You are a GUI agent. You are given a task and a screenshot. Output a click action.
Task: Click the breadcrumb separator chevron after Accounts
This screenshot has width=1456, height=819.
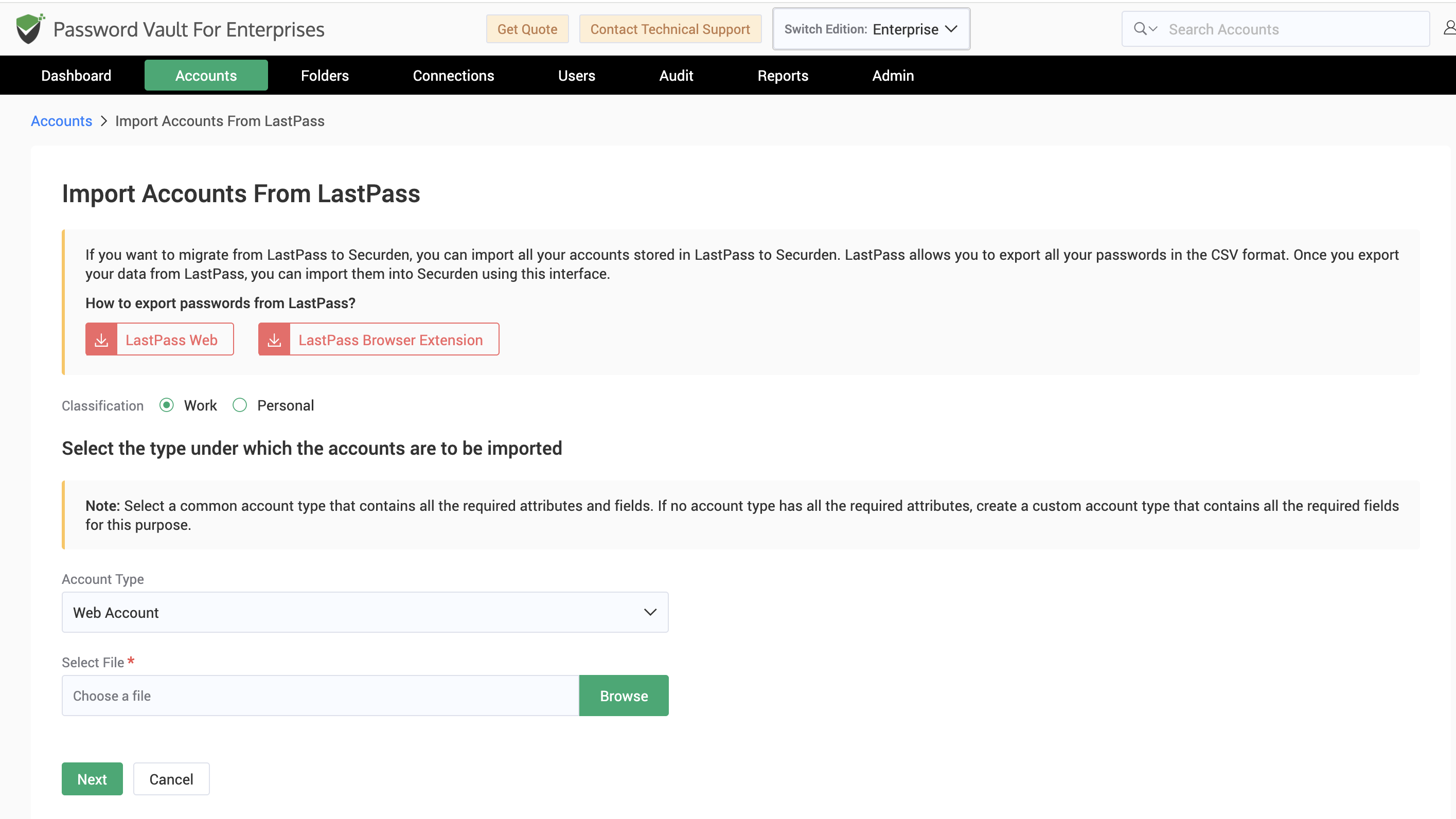pyautogui.click(x=103, y=121)
